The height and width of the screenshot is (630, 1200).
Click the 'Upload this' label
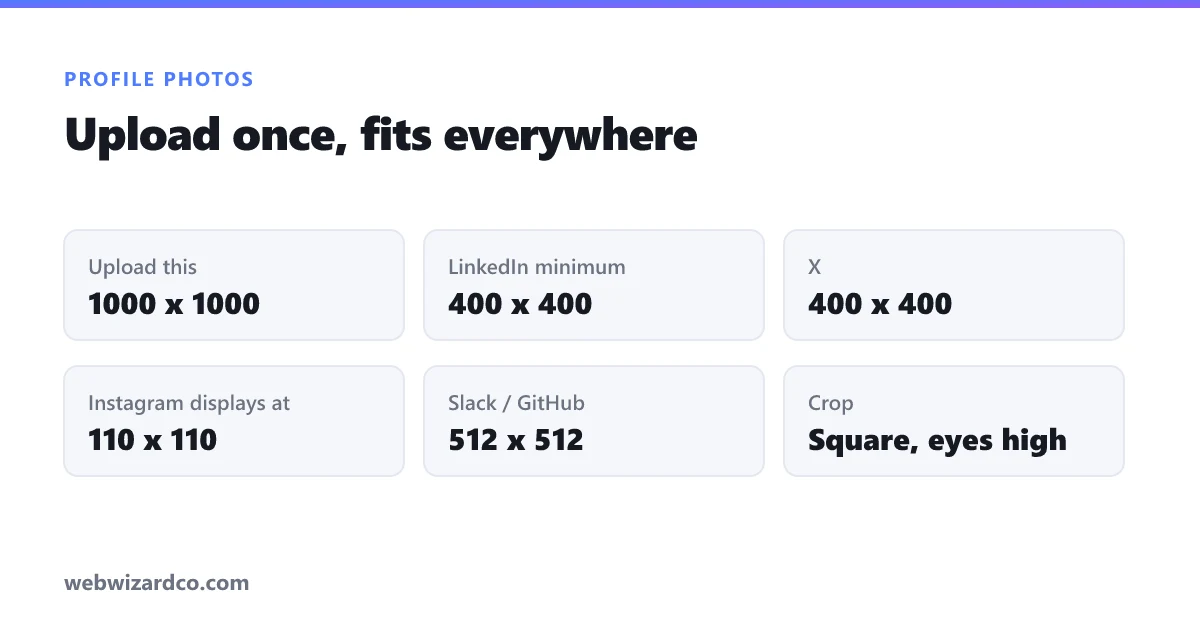click(x=143, y=267)
